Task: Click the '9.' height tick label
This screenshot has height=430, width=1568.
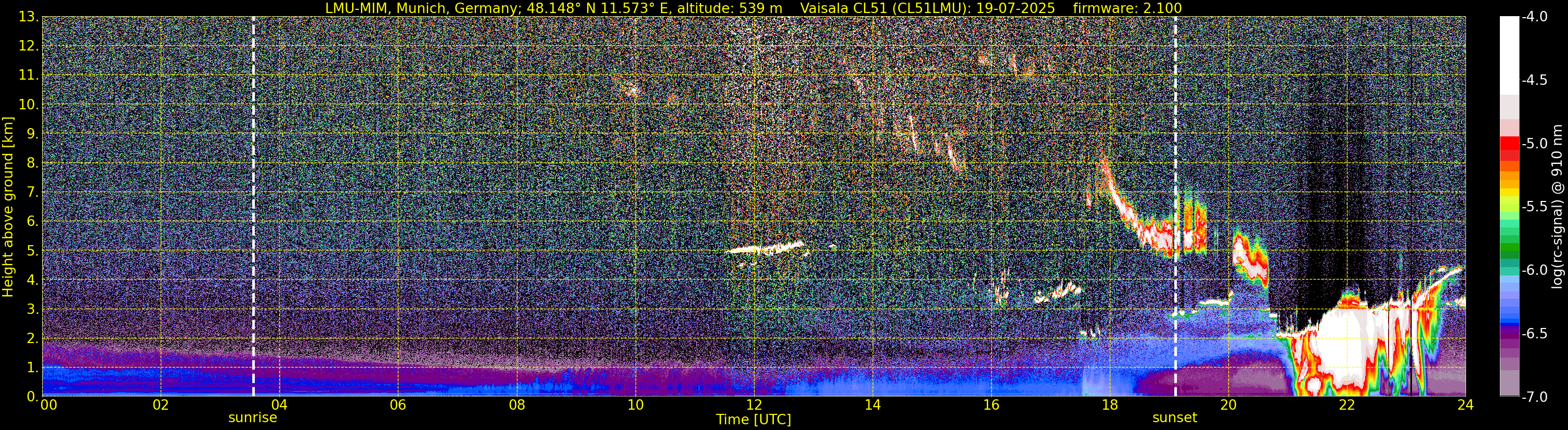Action: [x=33, y=134]
